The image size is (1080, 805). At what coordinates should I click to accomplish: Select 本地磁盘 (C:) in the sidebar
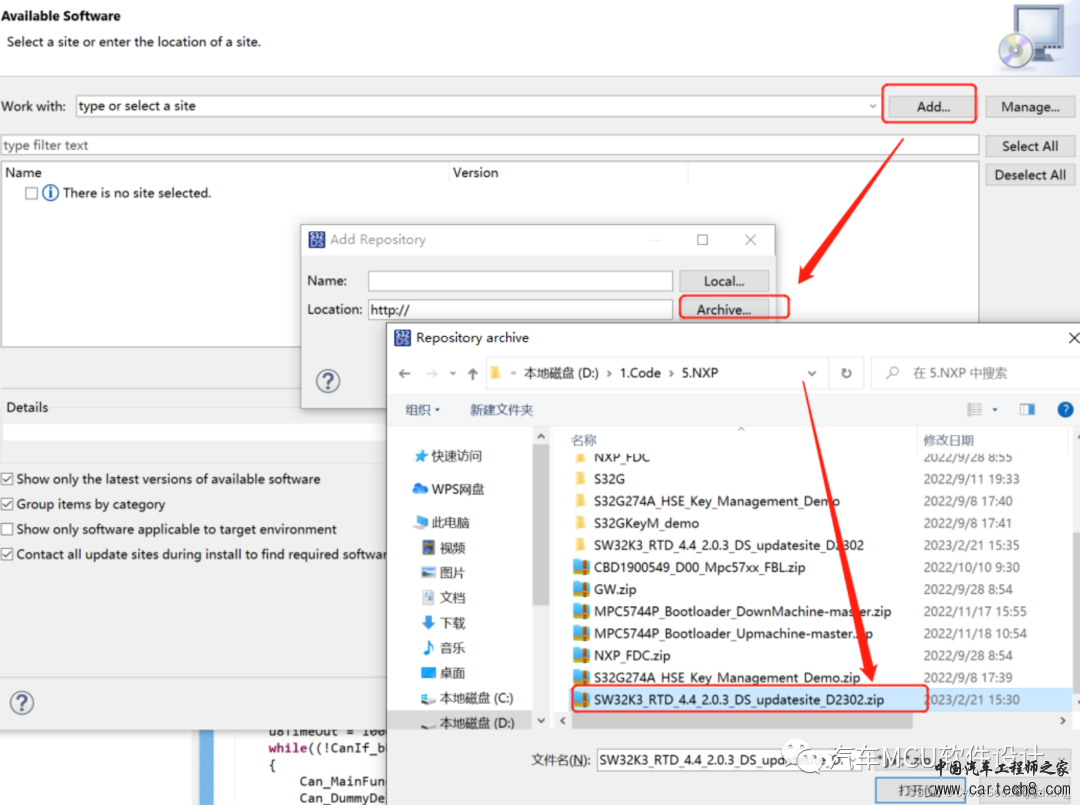467,698
